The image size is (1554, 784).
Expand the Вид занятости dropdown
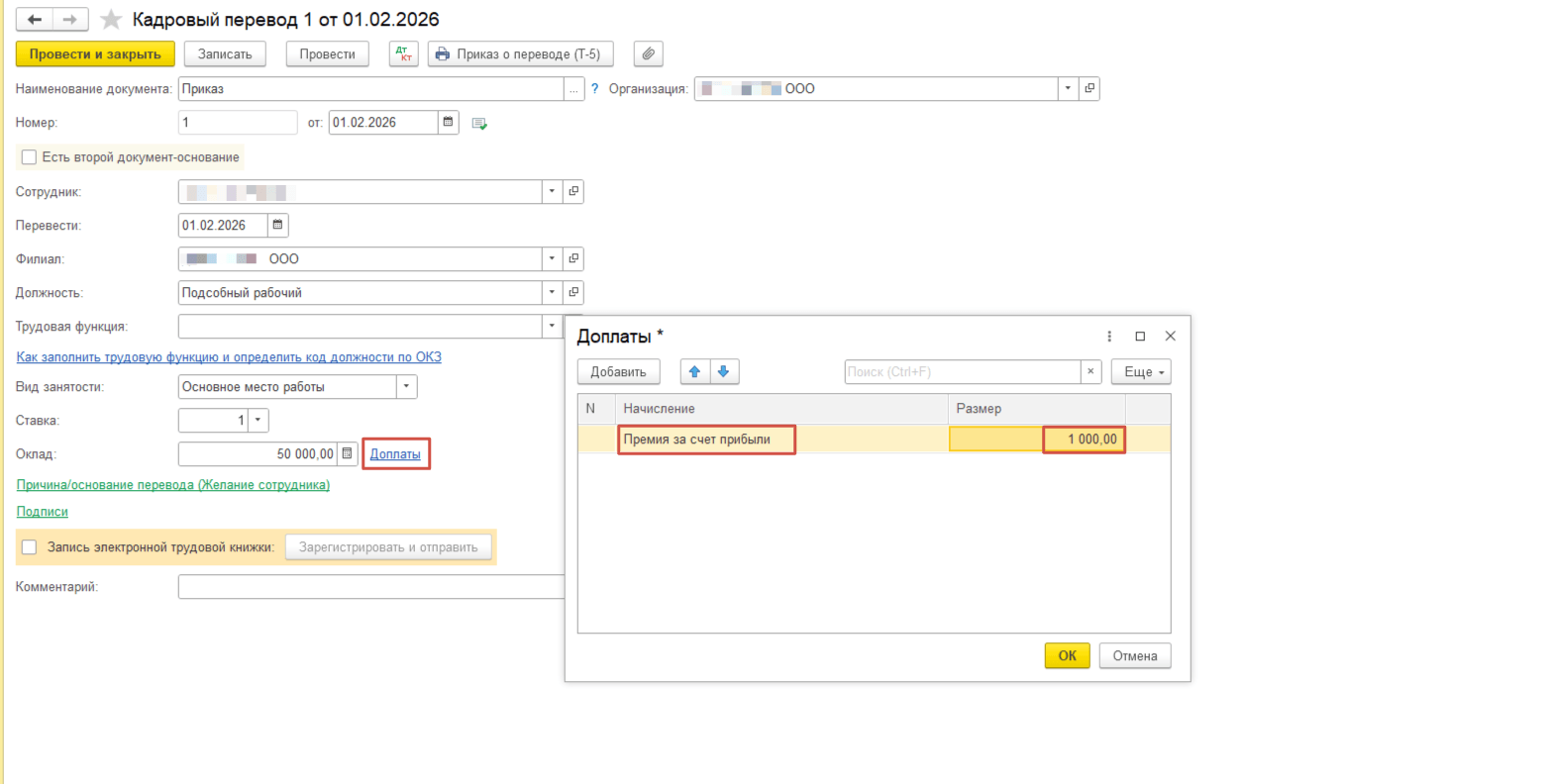coord(406,386)
